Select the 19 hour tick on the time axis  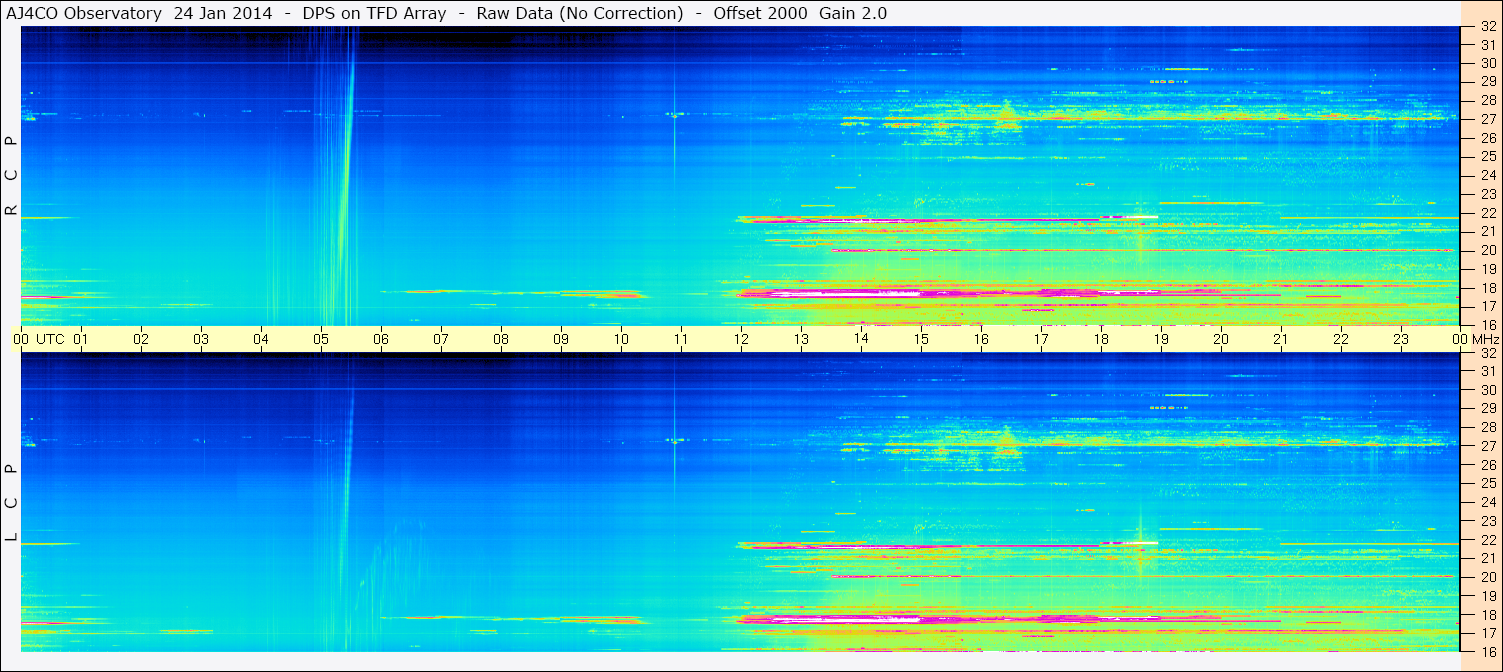coord(1161,340)
